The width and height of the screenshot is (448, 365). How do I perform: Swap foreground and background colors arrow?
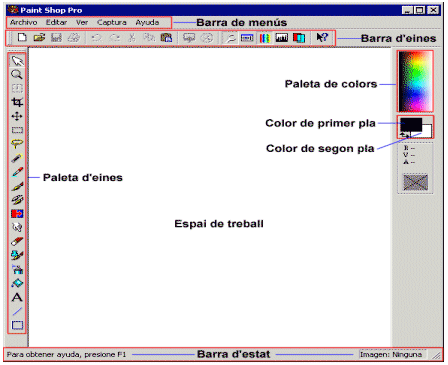coord(404,135)
